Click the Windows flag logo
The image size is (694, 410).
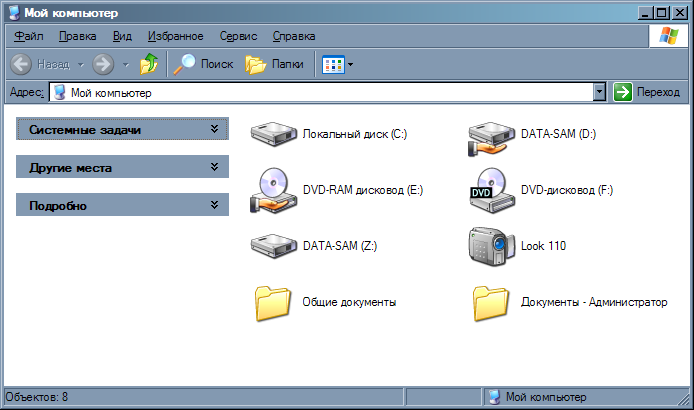[669, 36]
